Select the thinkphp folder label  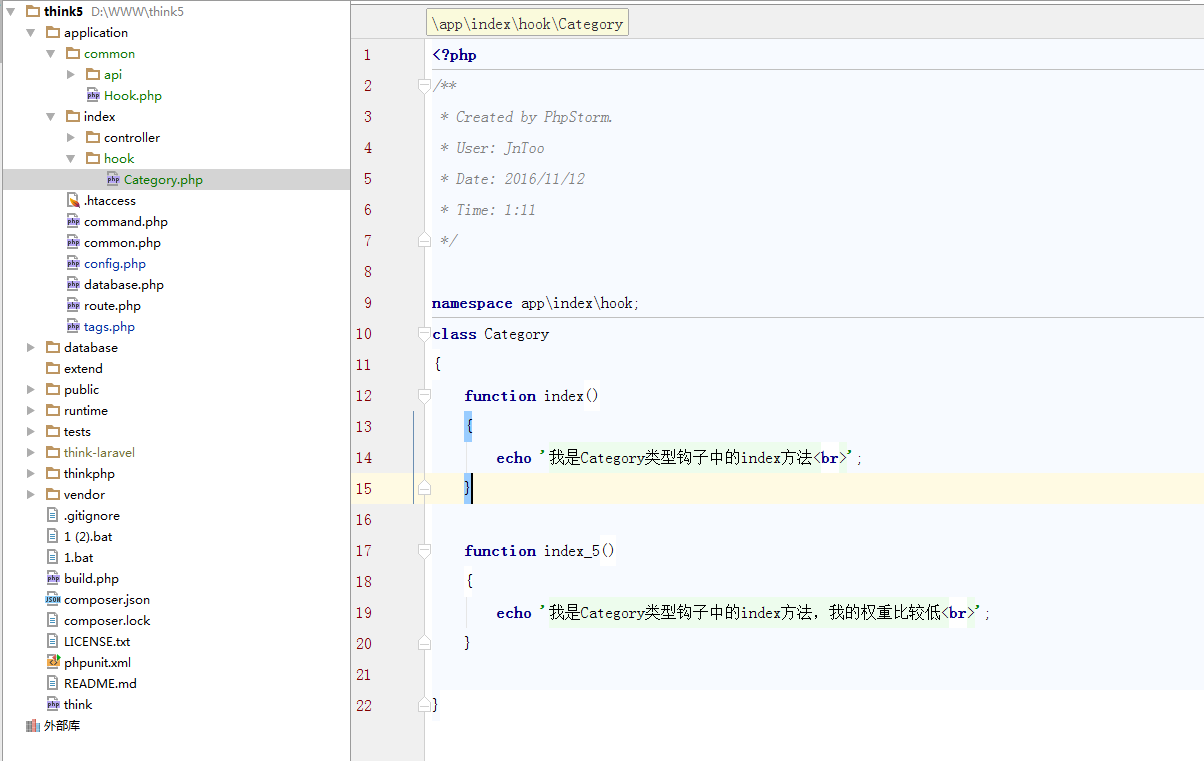click(x=89, y=473)
